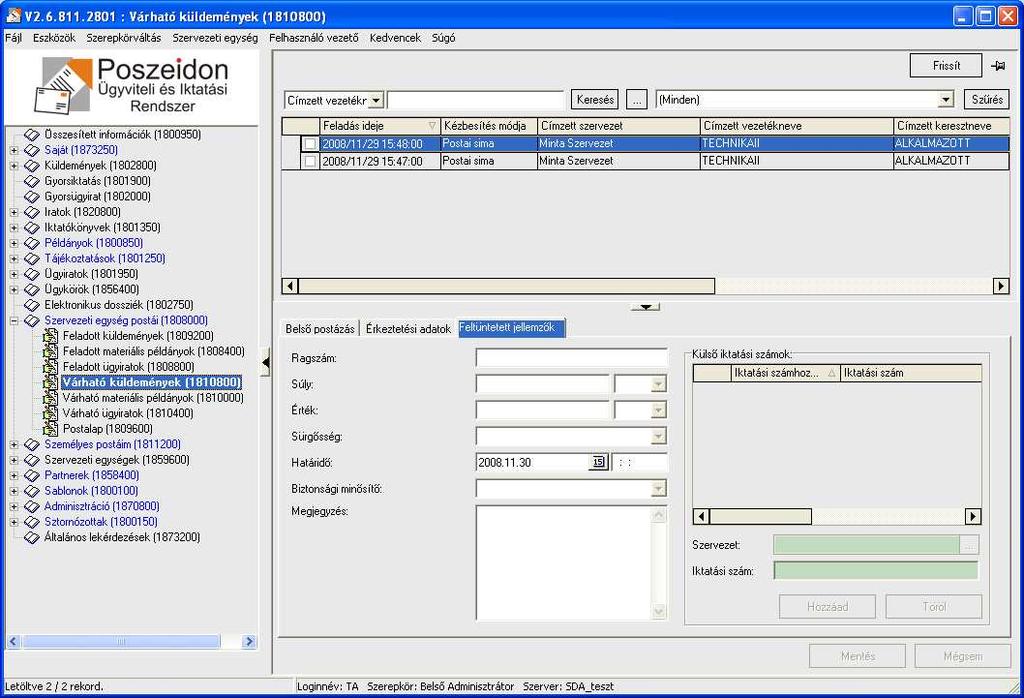This screenshot has width=1024, height=698.
Task: Click the Gyorsügyirat folder icon
Action: pyautogui.click(x=31, y=197)
